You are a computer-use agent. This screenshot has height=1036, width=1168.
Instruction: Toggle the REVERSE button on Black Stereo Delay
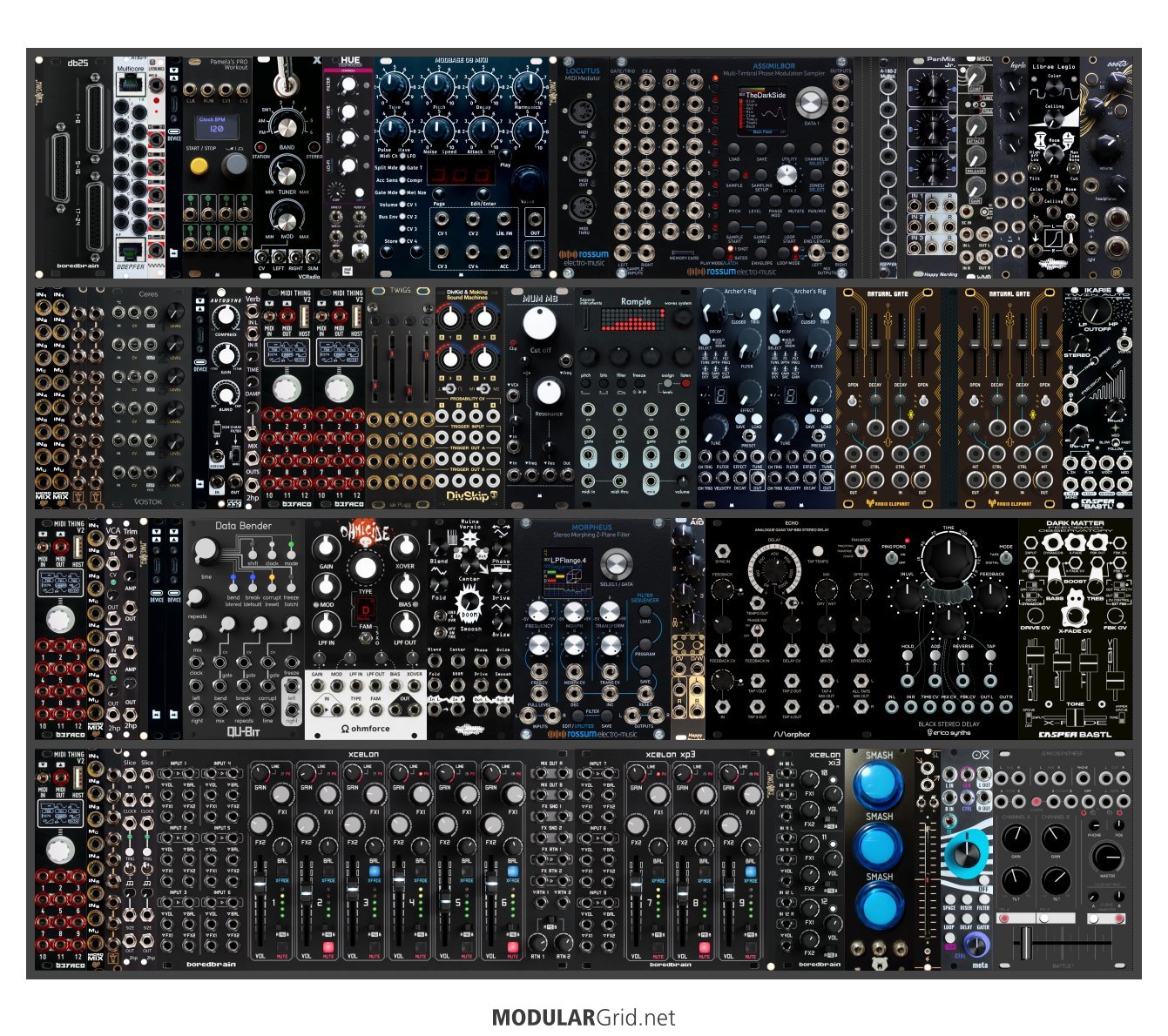click(963, 657)
